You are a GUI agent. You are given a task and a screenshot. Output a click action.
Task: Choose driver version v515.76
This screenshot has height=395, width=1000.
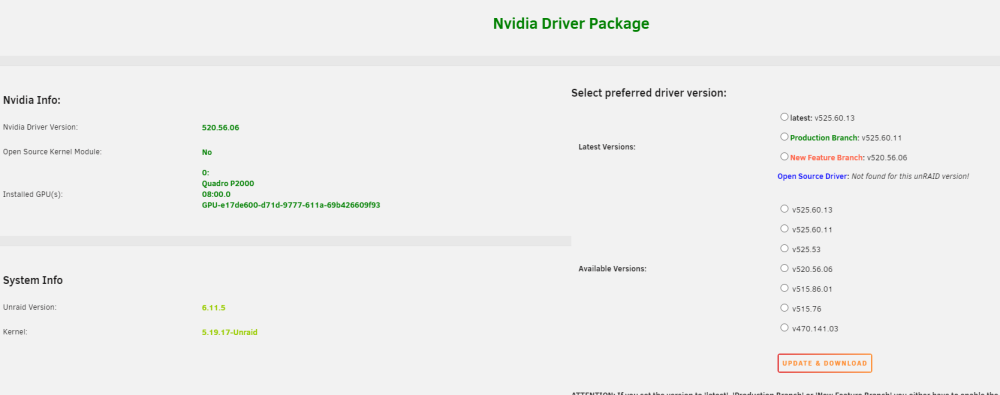(784, 308)
